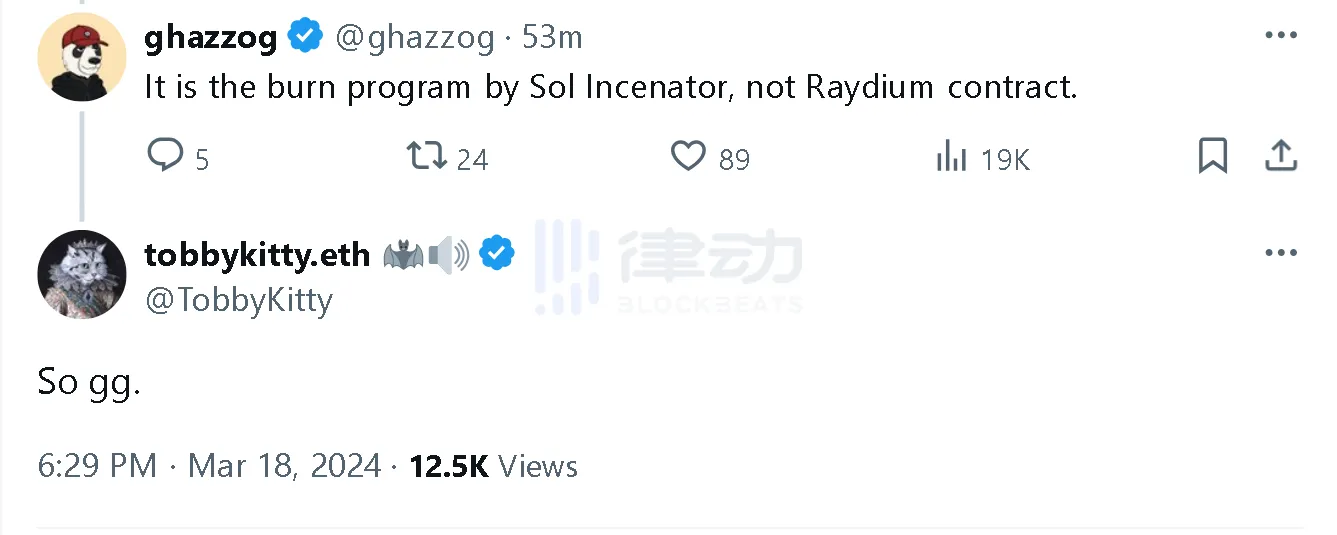Click the @TobbyKitty handle
1337x535 pixels.
pyautogui.click(x=239, y=300)
